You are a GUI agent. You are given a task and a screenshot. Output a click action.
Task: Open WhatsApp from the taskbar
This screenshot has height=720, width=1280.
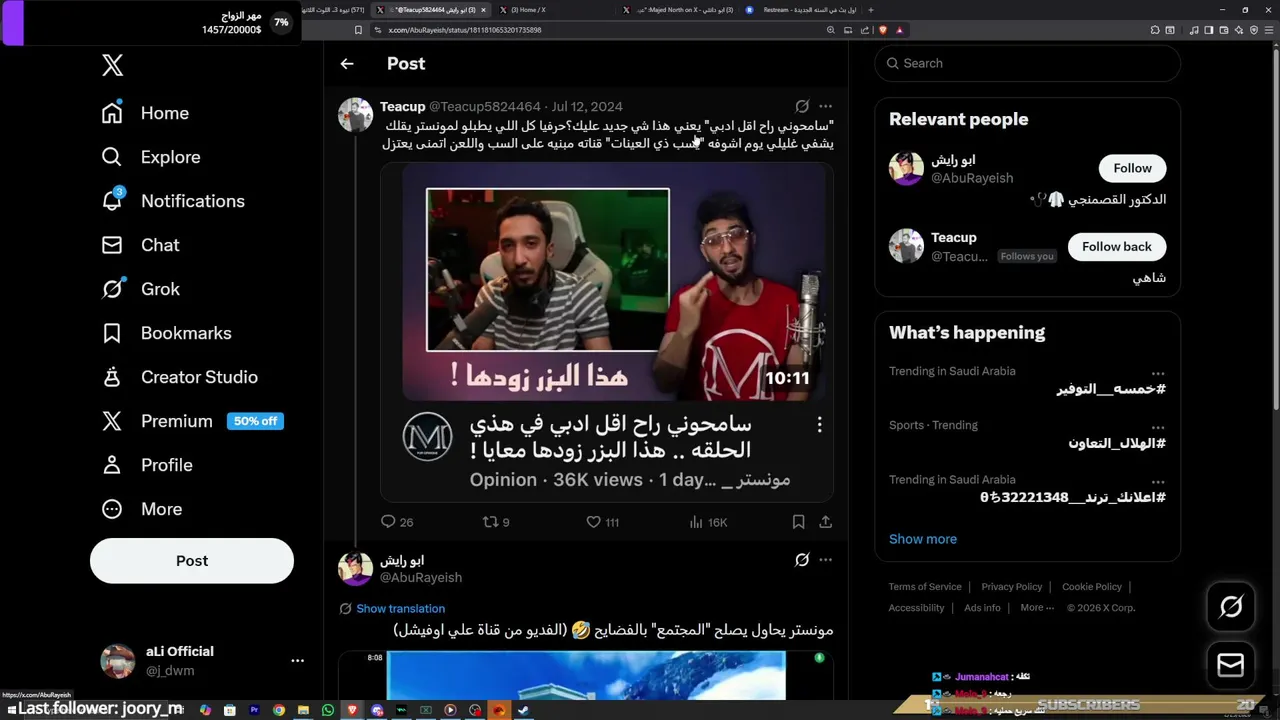[328, 710]
